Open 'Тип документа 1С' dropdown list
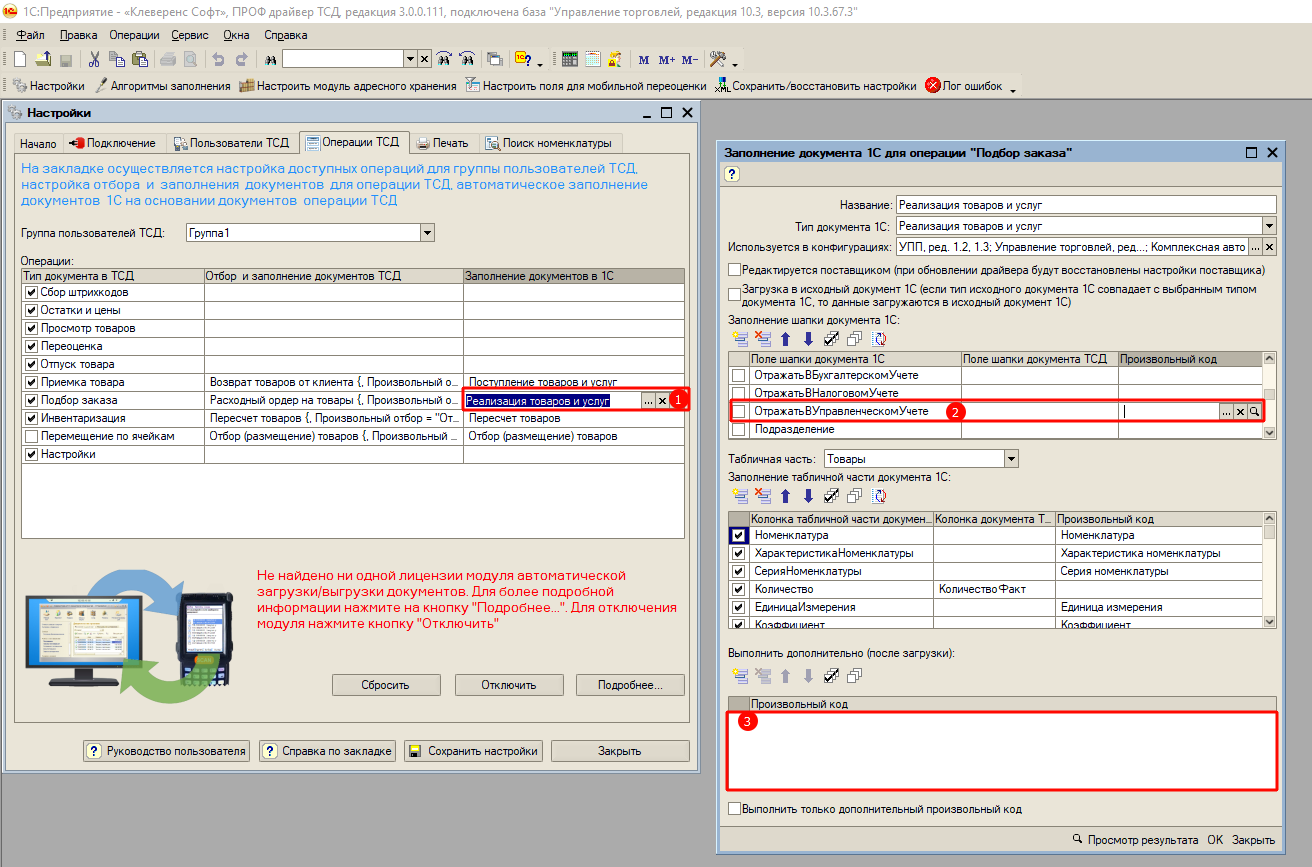This screenshot has width=1312, height=867. 1269,226
